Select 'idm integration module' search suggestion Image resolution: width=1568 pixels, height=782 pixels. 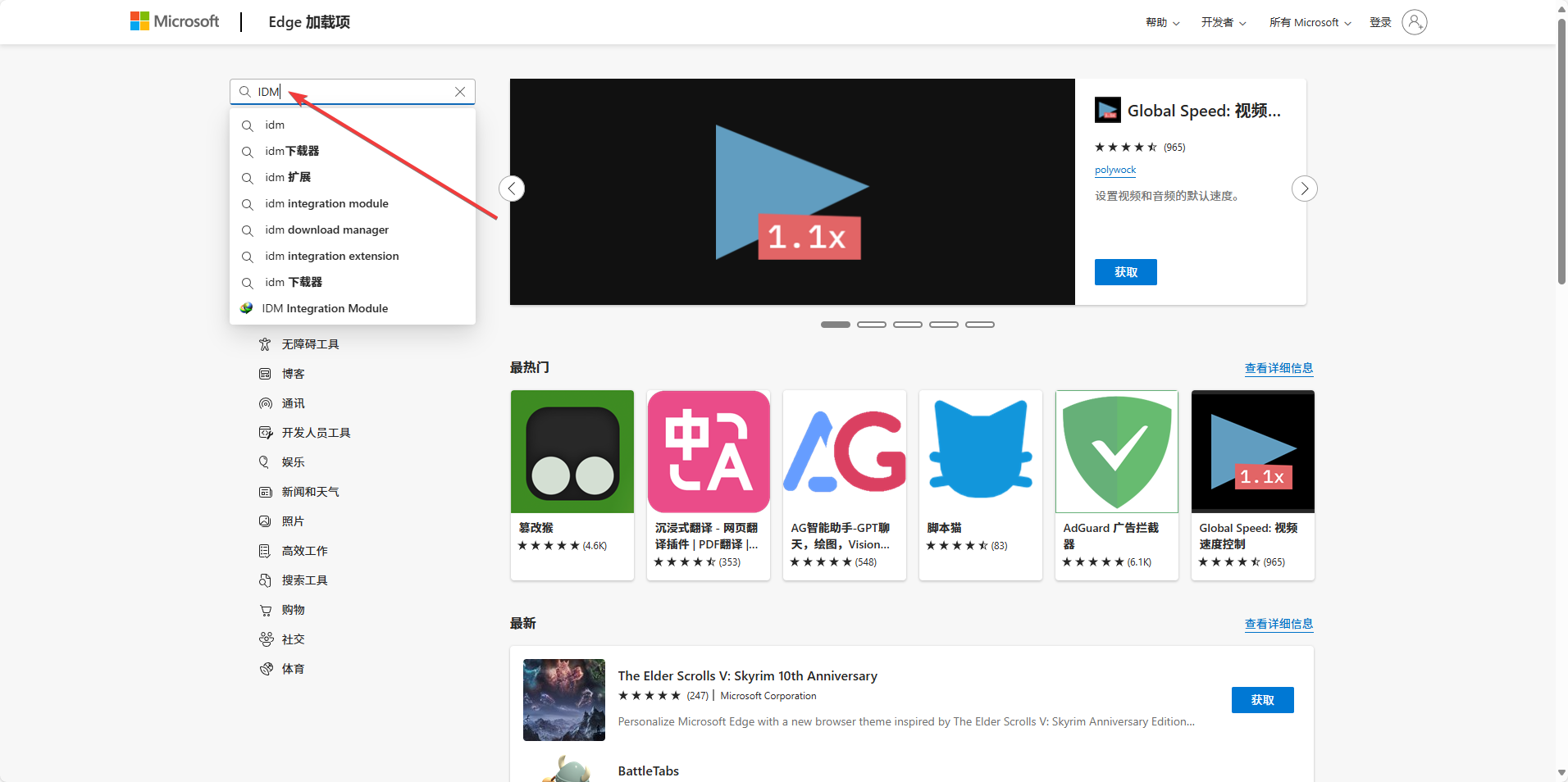point(353,203)
